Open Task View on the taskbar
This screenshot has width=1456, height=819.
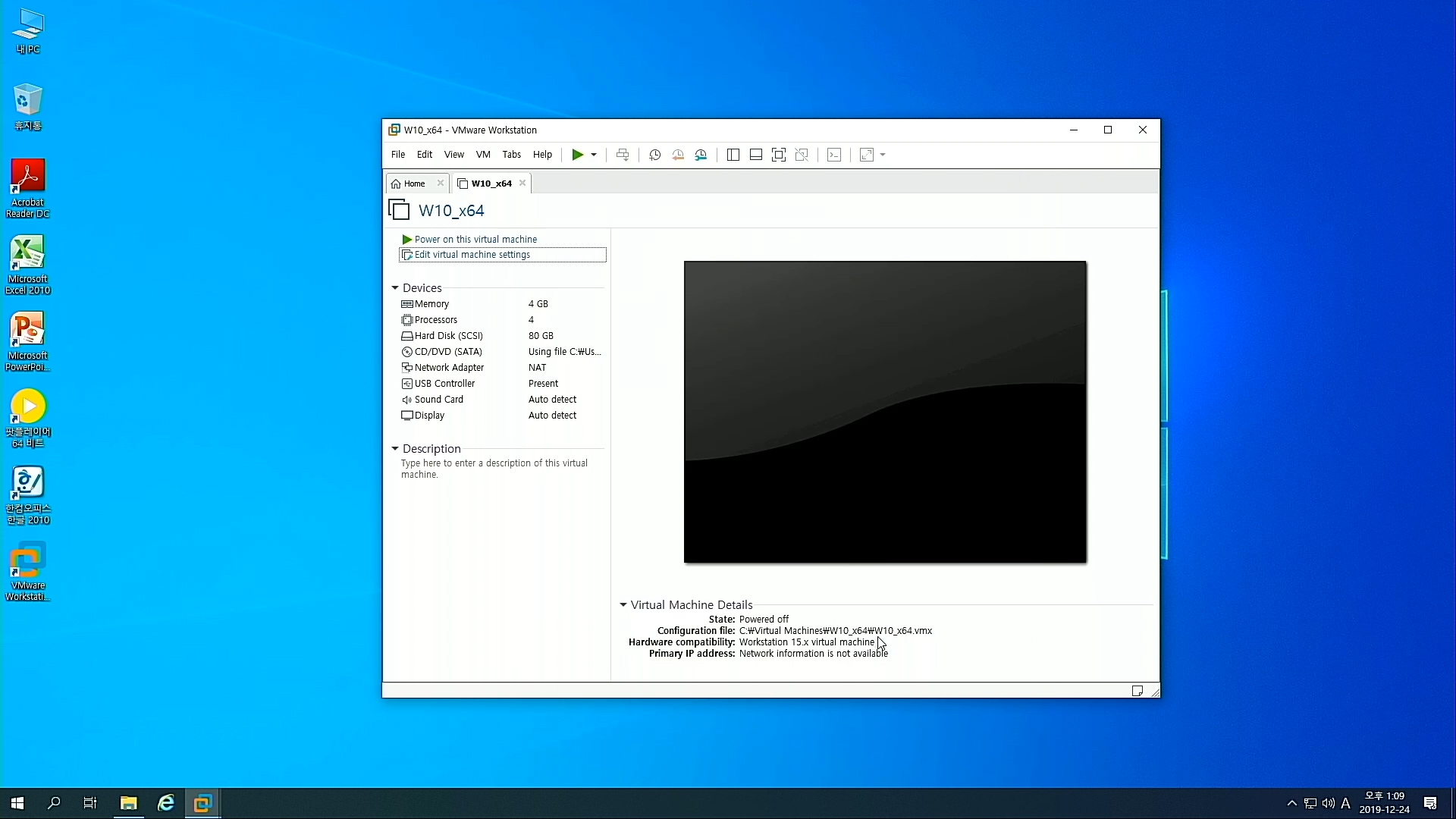pos(90,803)
